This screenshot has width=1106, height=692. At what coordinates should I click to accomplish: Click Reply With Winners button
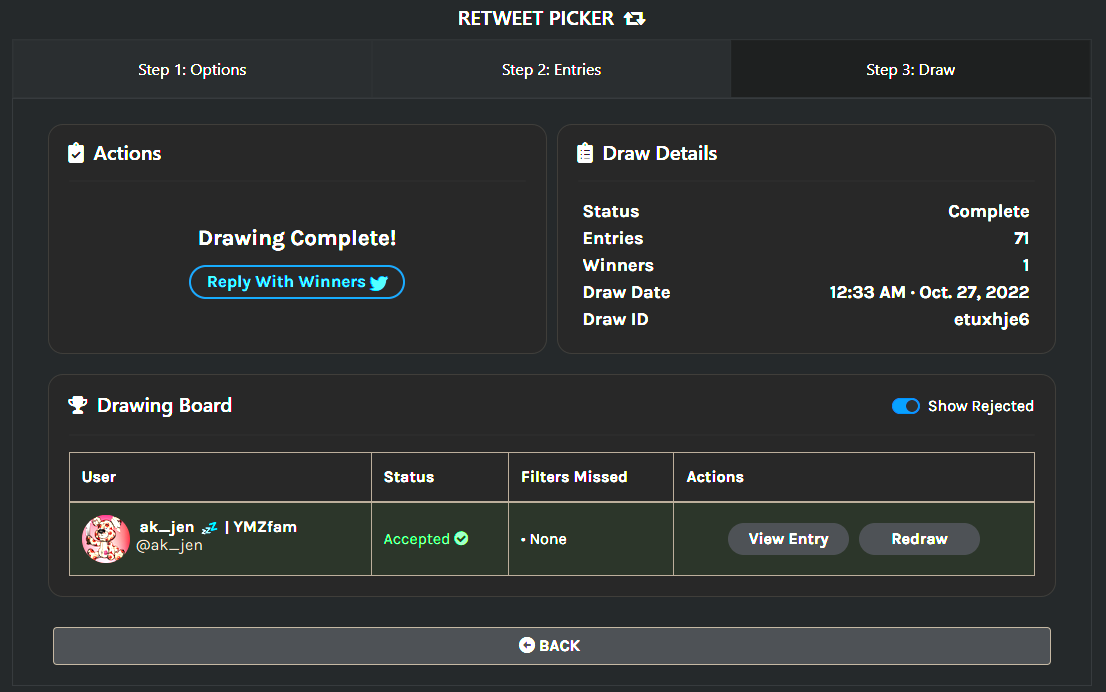point(297,282)
